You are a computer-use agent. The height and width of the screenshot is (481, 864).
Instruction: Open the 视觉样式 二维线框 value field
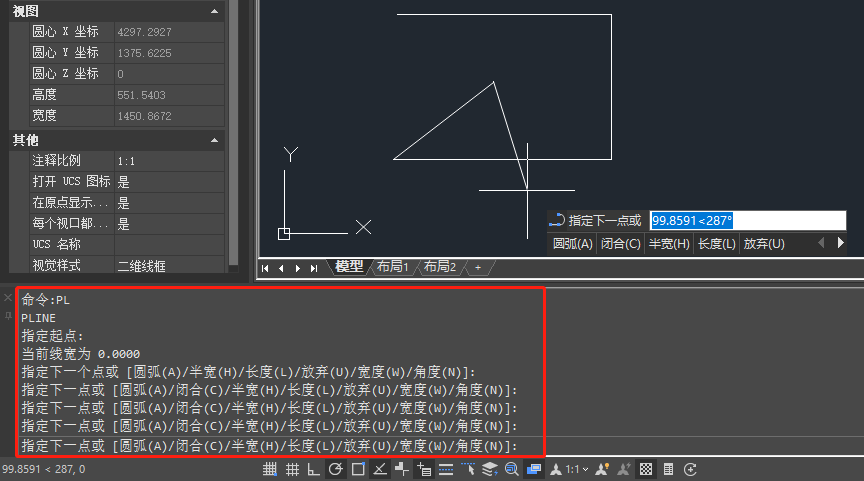[x=169, y=266]
